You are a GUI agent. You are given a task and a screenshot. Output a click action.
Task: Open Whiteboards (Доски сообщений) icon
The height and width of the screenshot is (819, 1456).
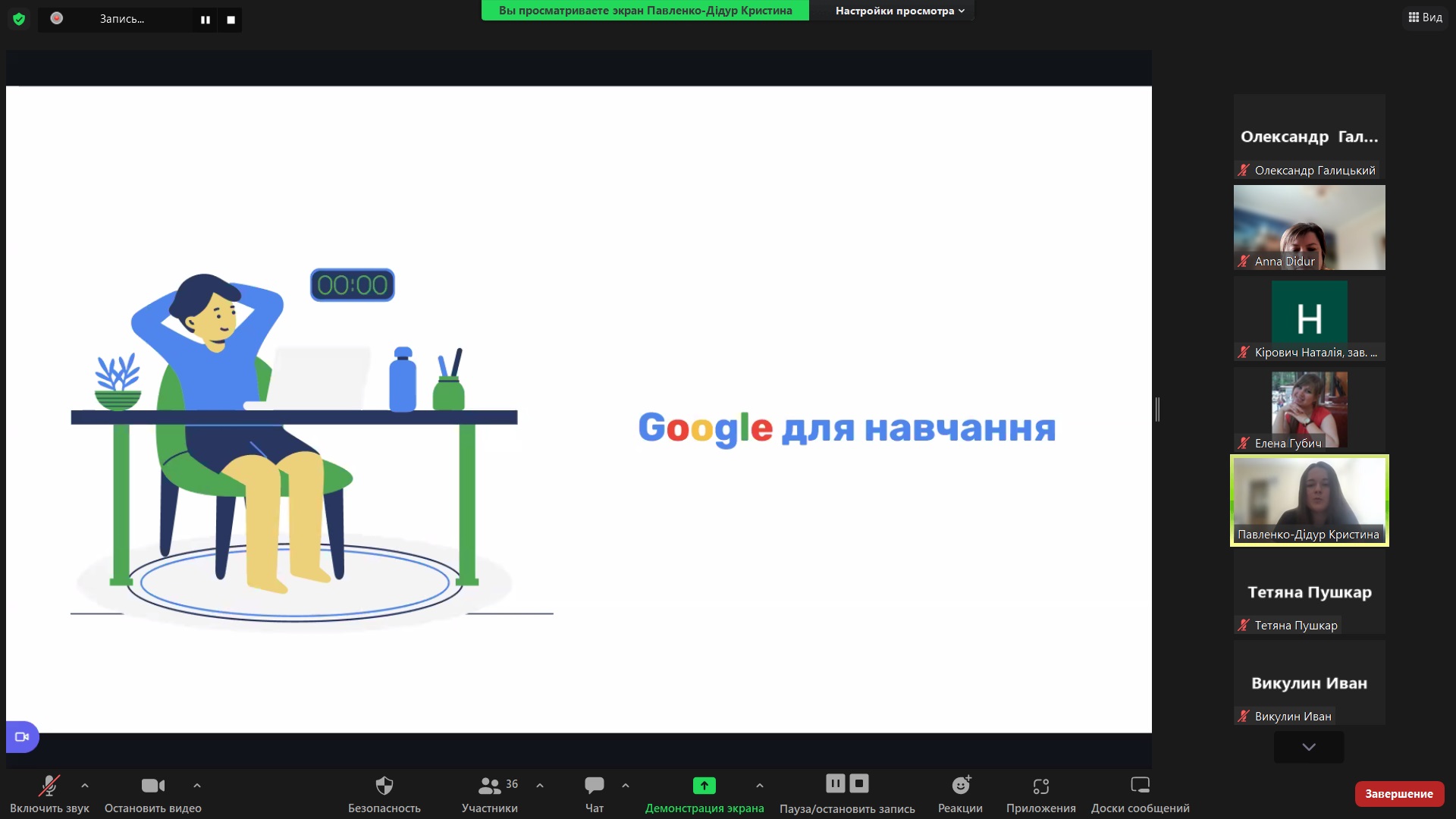[x=1140, y=786]
